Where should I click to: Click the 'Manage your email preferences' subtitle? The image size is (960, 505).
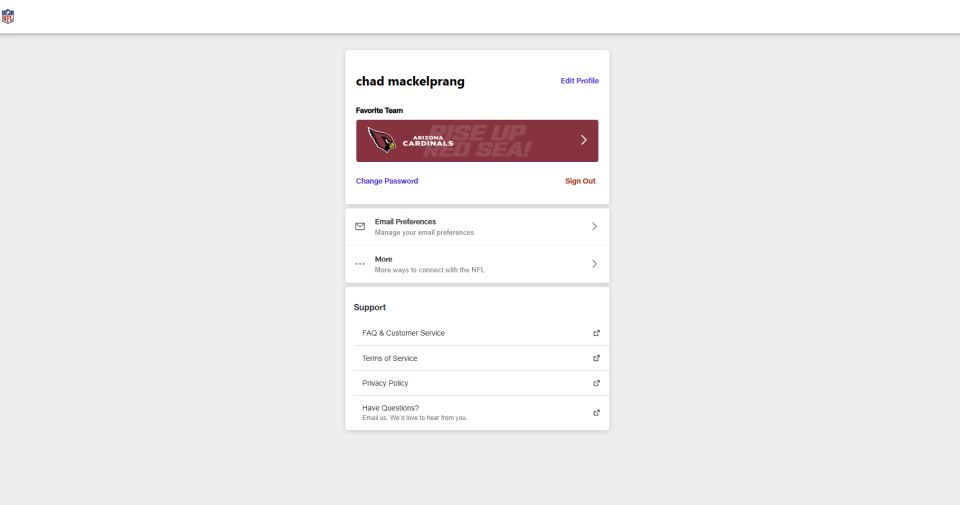[x=424, y=233]
